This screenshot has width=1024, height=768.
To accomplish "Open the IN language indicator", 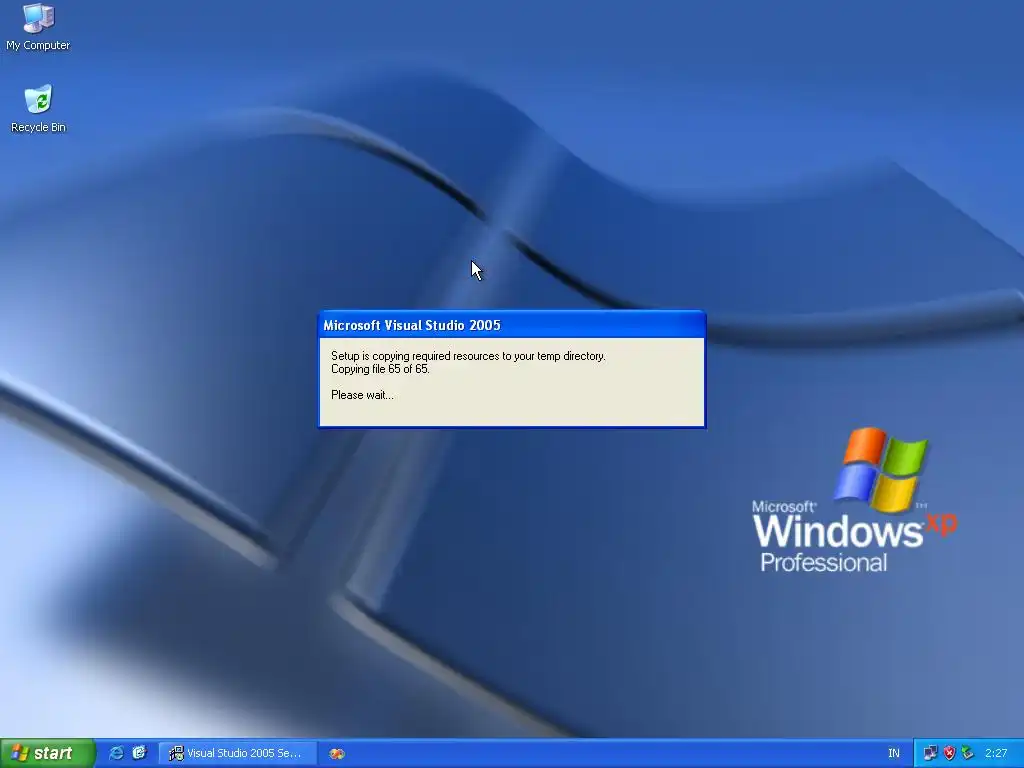I will click(893, 753).
